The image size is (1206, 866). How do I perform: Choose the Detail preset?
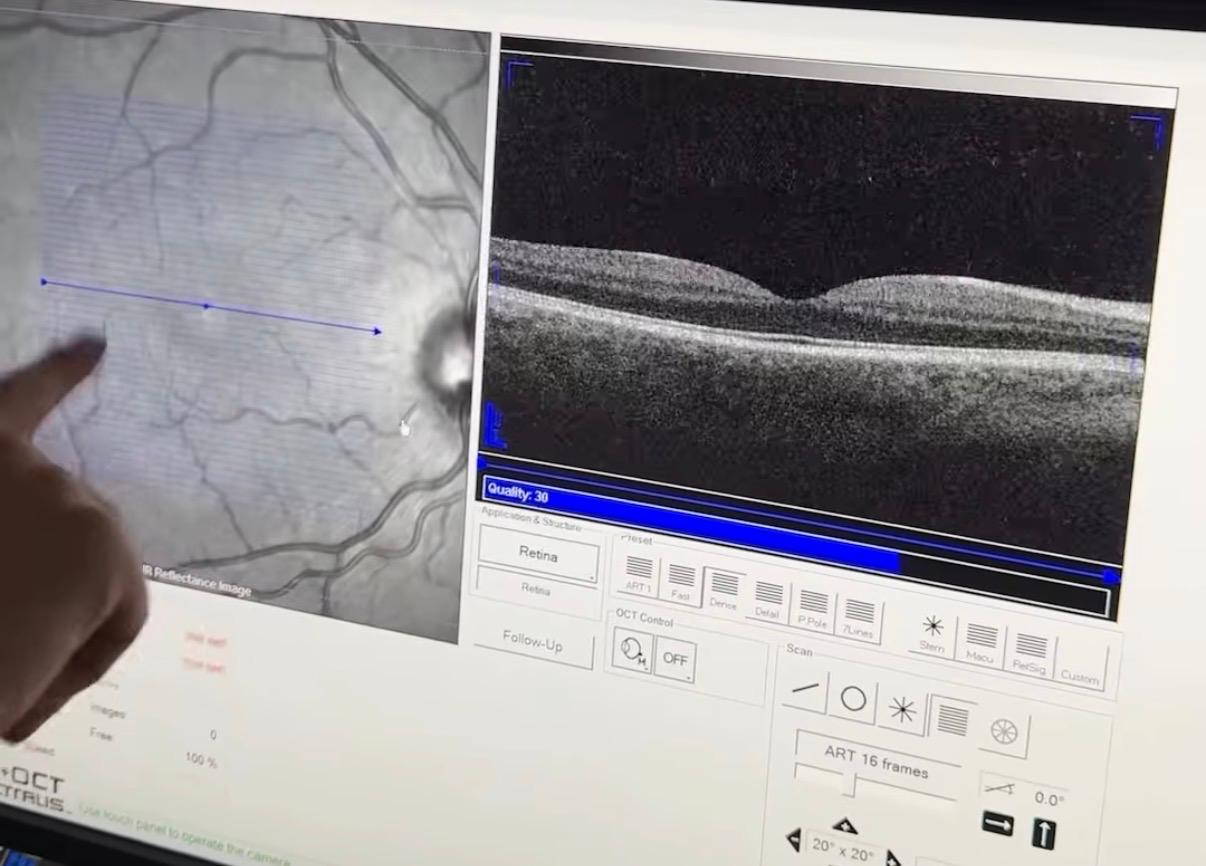click(768, 598)
